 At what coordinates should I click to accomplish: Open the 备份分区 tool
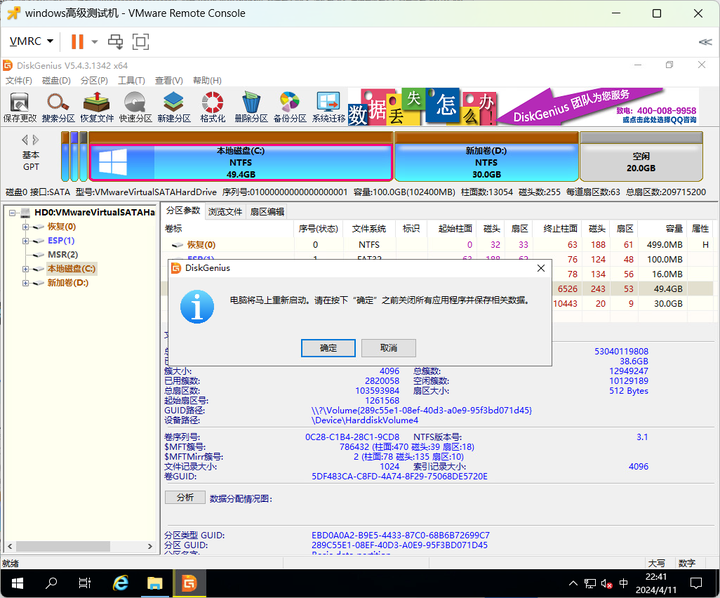(290, 107)
